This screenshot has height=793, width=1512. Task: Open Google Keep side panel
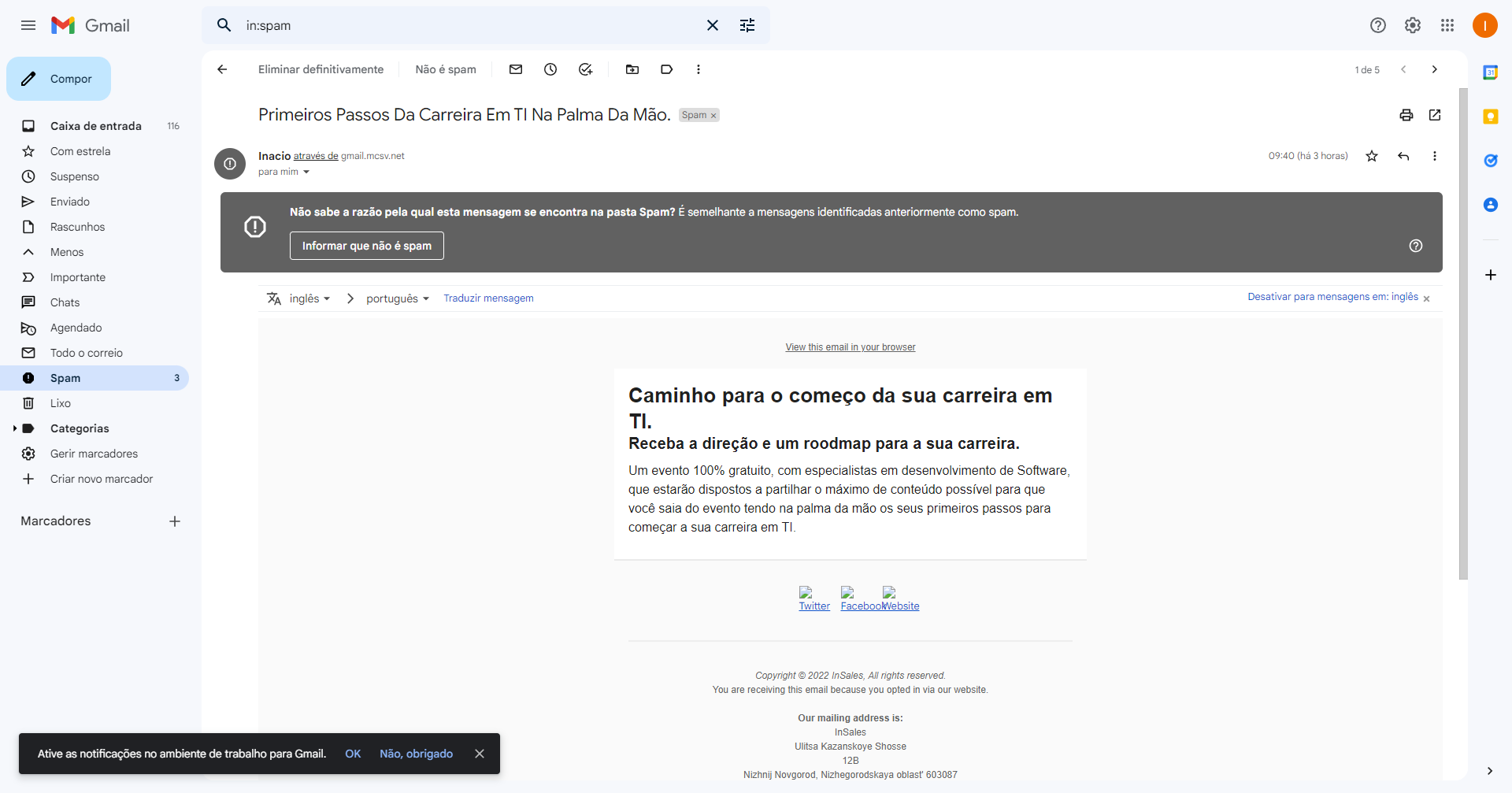pyautogui.click(x=1490, y=117)
